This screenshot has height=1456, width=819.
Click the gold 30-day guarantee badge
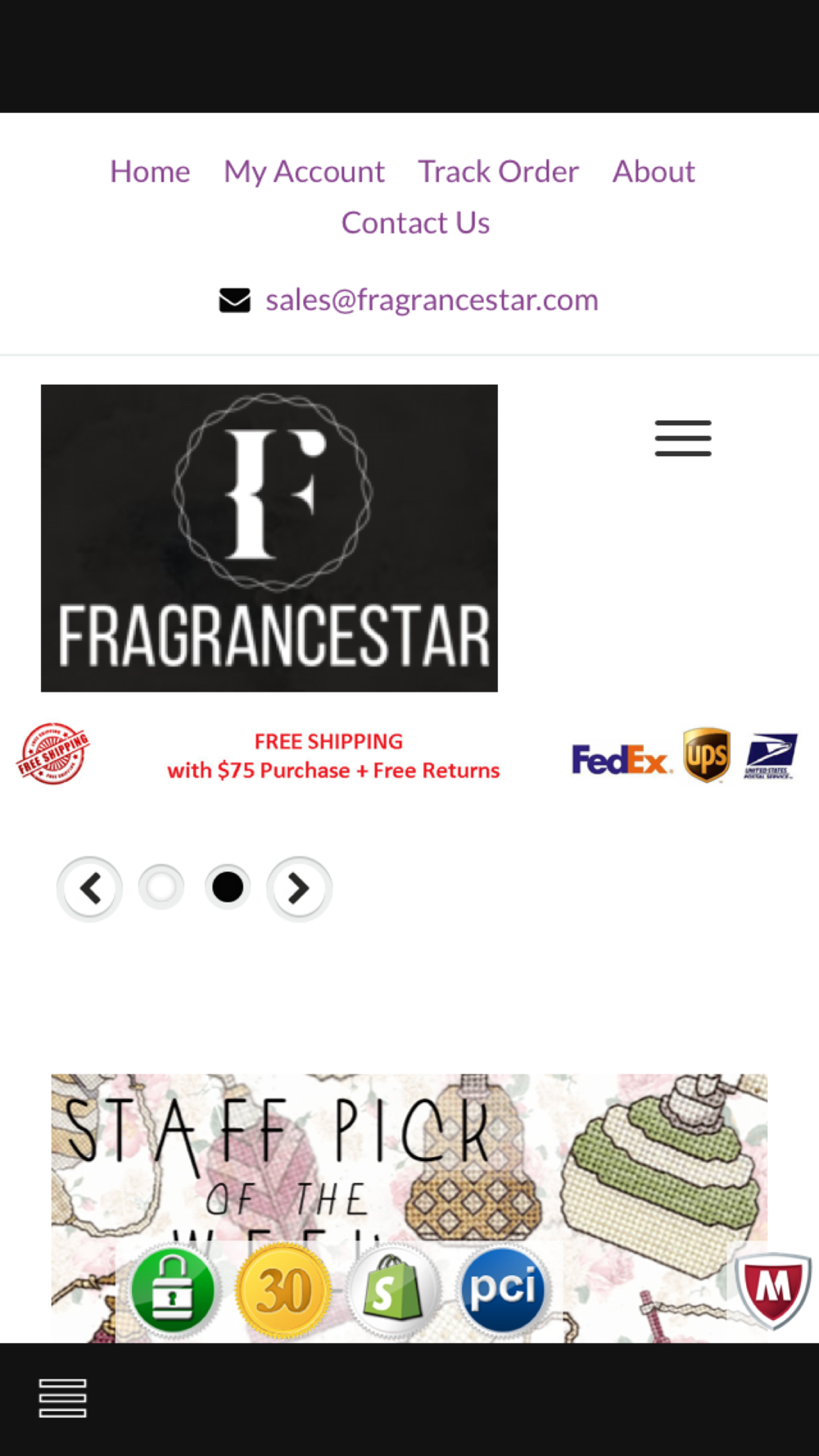point(283,1290)
